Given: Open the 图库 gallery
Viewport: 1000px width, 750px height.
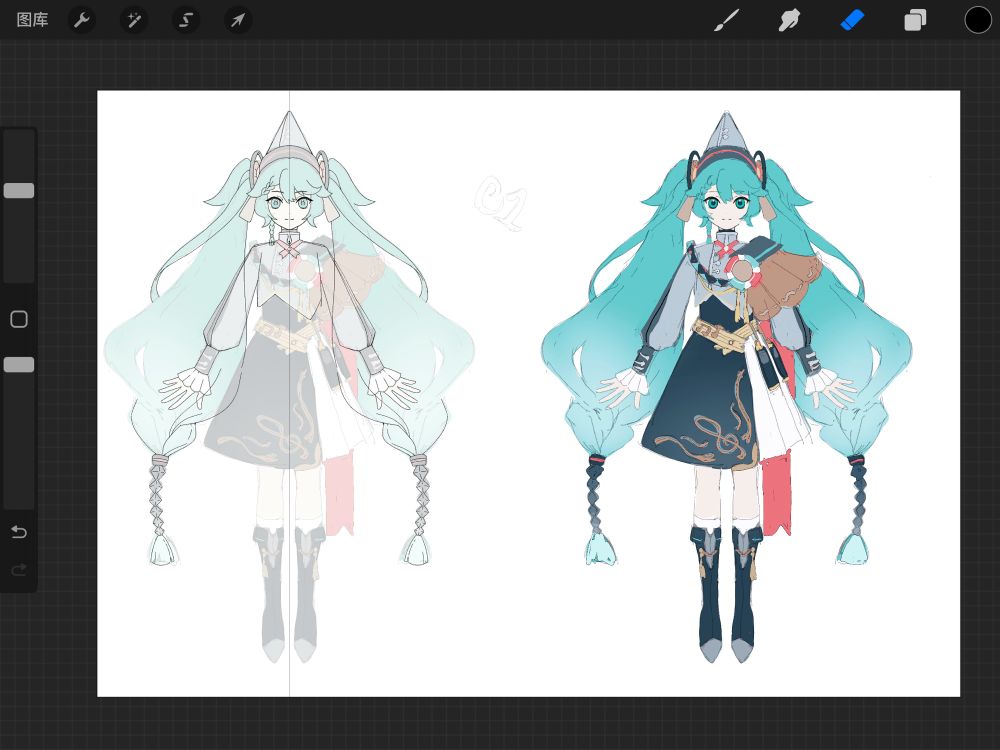Looking at the screenshot, I should click(x=33, y=20).
